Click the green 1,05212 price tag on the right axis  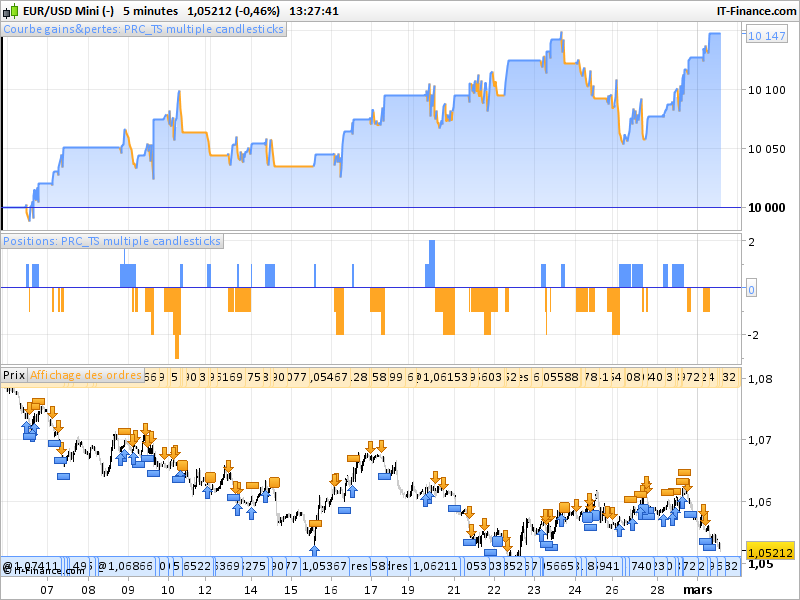click(768, 551)
